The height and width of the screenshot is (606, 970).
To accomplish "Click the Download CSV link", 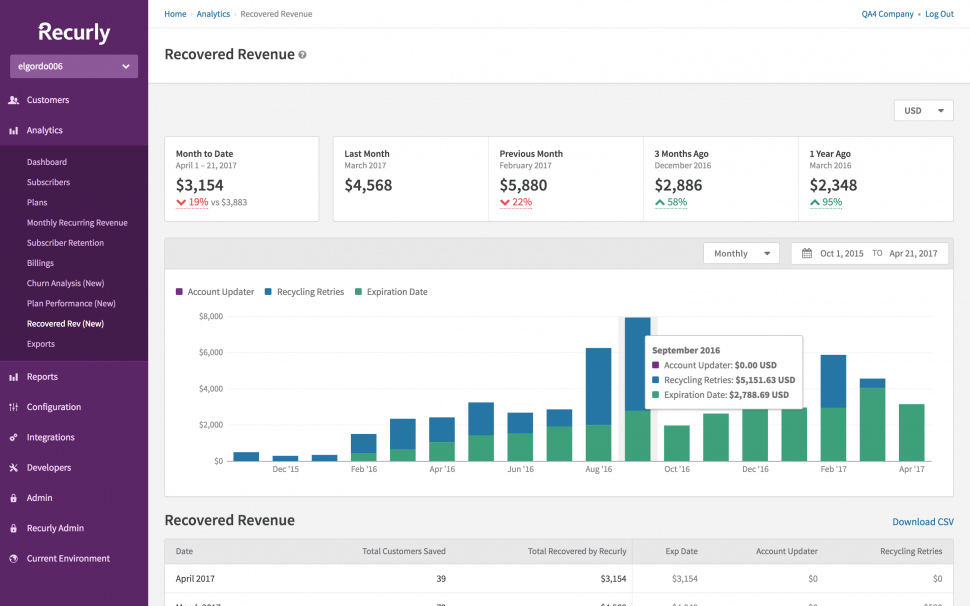I will click(x=922, y=522).
